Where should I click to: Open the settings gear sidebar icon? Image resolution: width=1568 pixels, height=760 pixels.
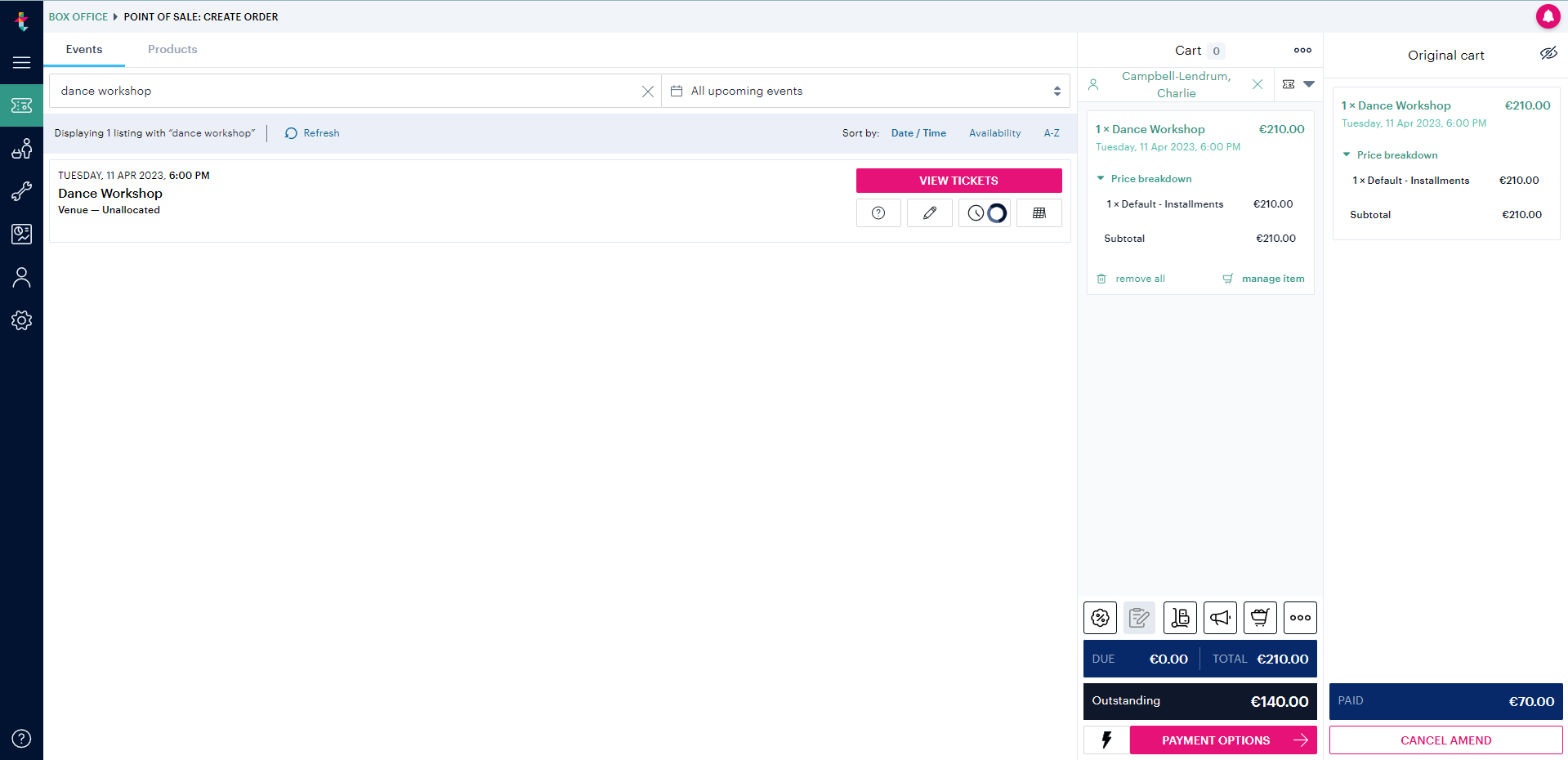tap(21, 320)
